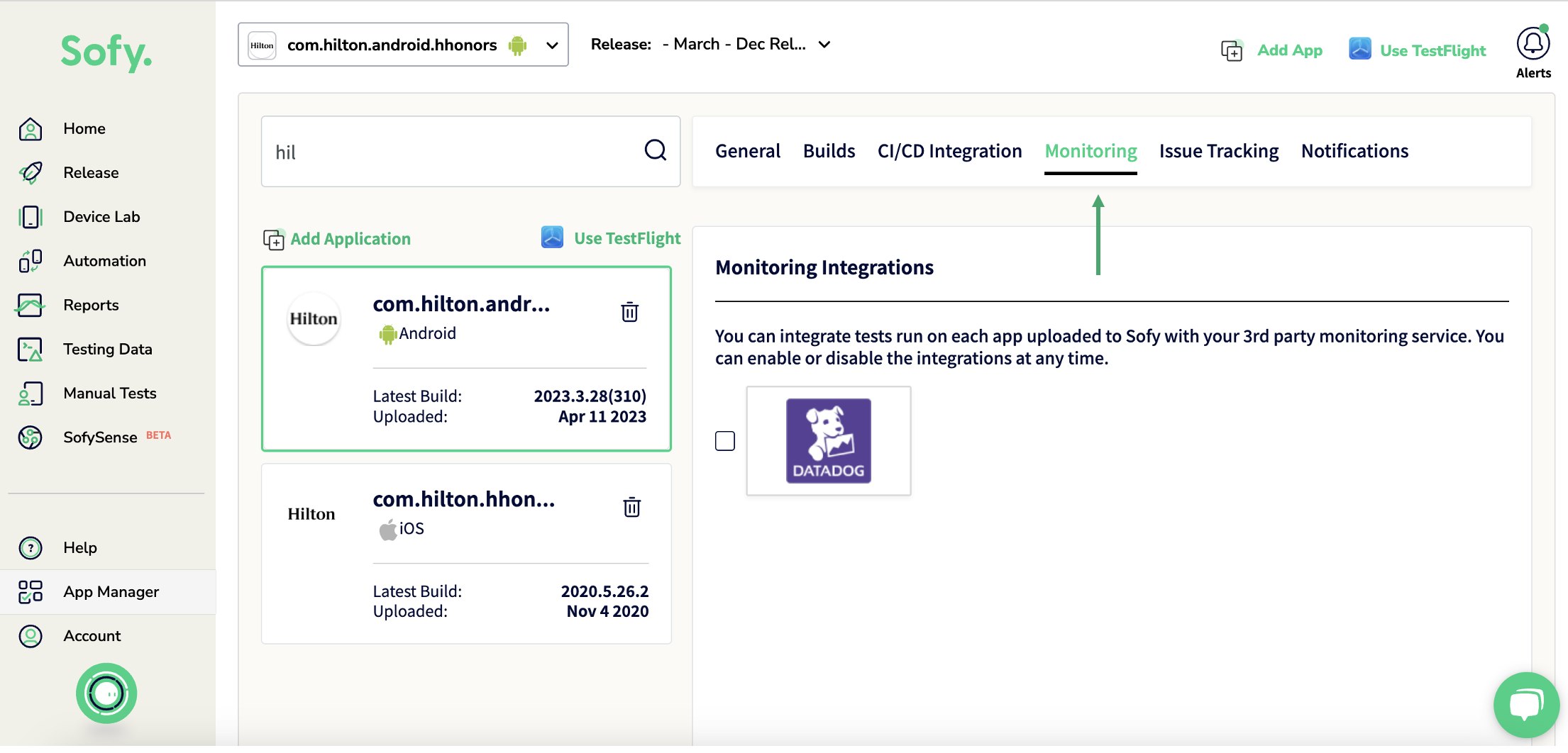Delete the com.hilton.hhon iOS app

631,507
